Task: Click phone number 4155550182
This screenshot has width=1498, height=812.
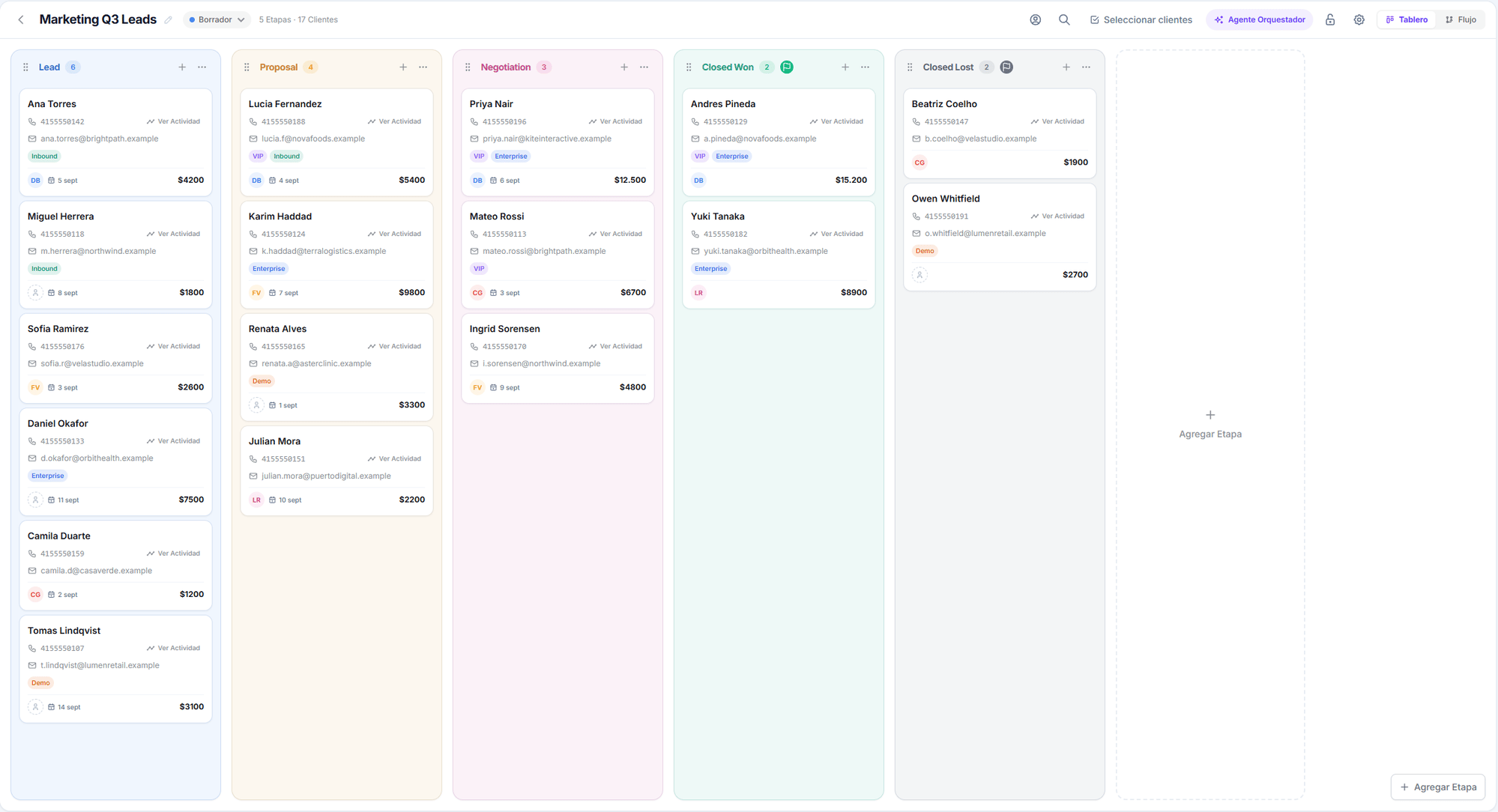Action: [x=725, y=234]
